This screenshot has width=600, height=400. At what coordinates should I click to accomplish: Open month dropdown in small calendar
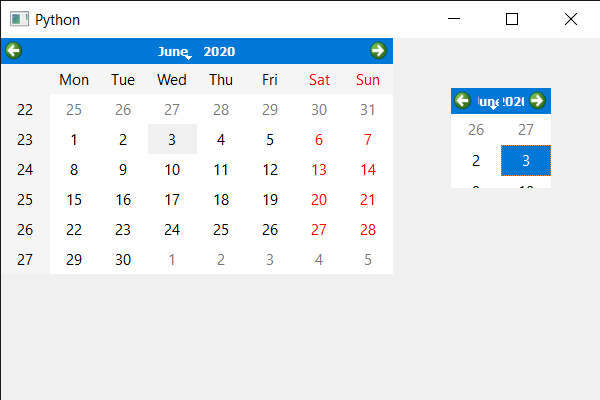[490, 101]
